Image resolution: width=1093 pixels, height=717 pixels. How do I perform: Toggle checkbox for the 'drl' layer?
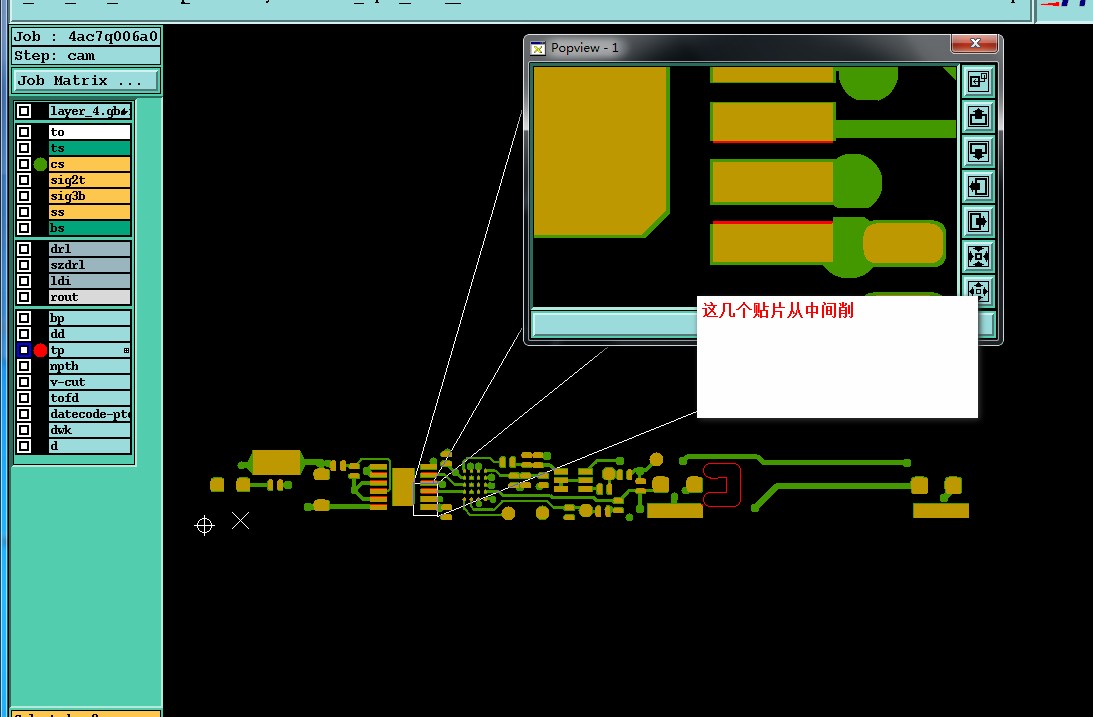pos(24,249)
